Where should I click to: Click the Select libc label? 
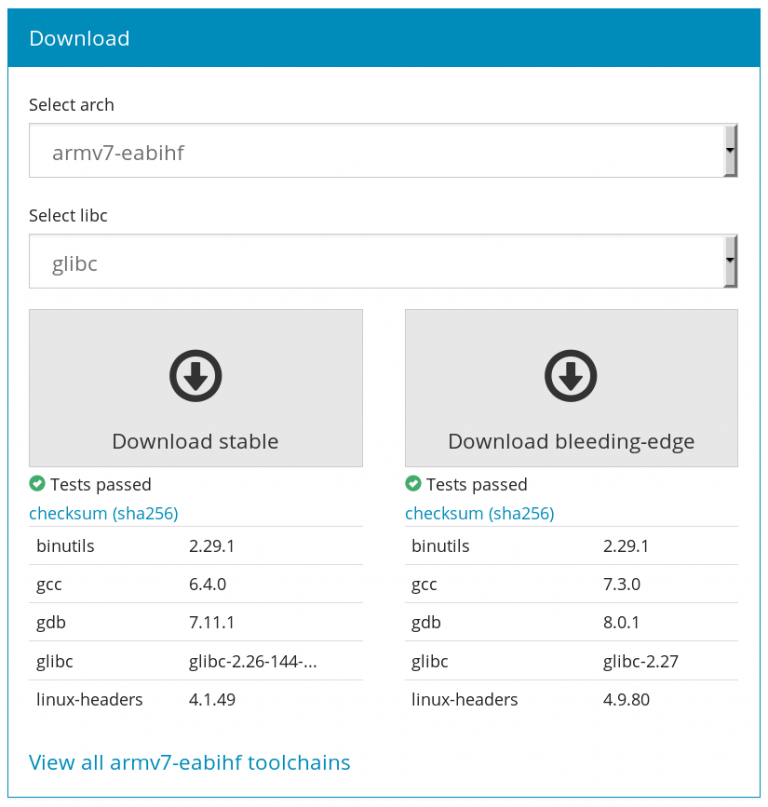[68, 216]
